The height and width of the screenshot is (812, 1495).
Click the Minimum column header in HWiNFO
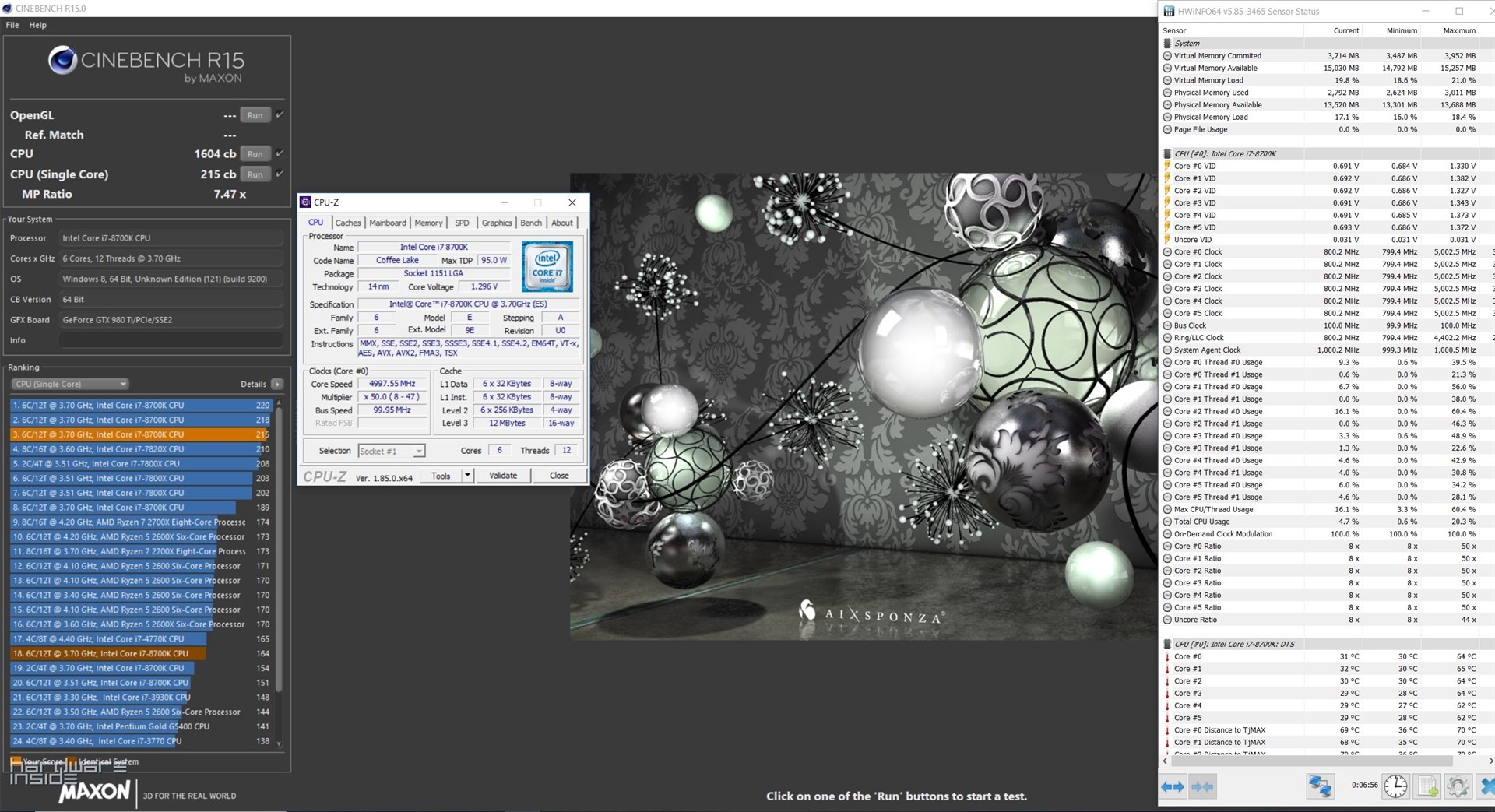click(1402, 30)
